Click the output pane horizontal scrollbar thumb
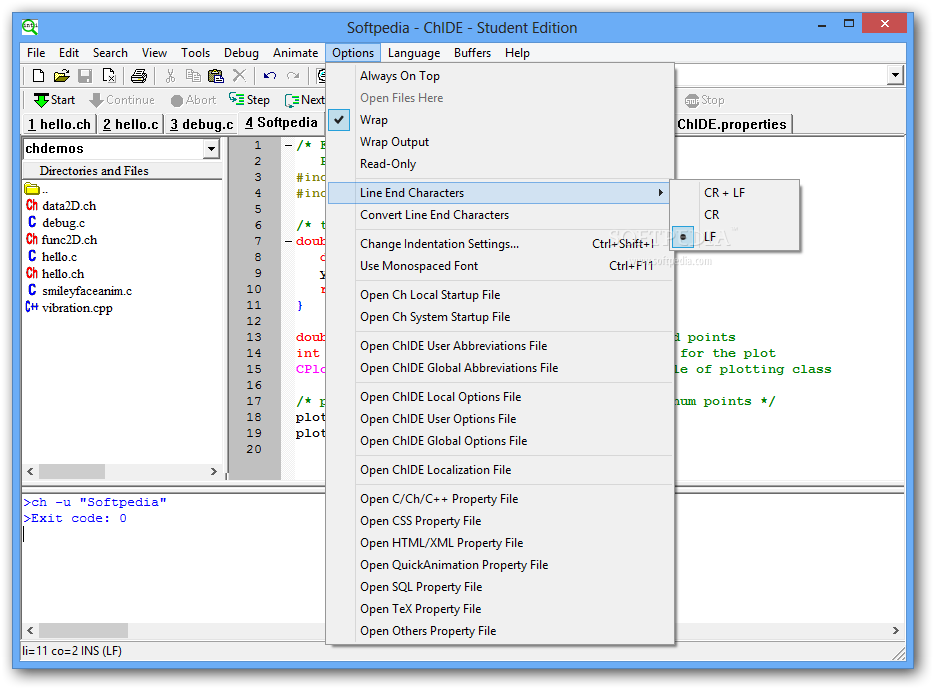934x689 pixels. click(x=83, y=630)
